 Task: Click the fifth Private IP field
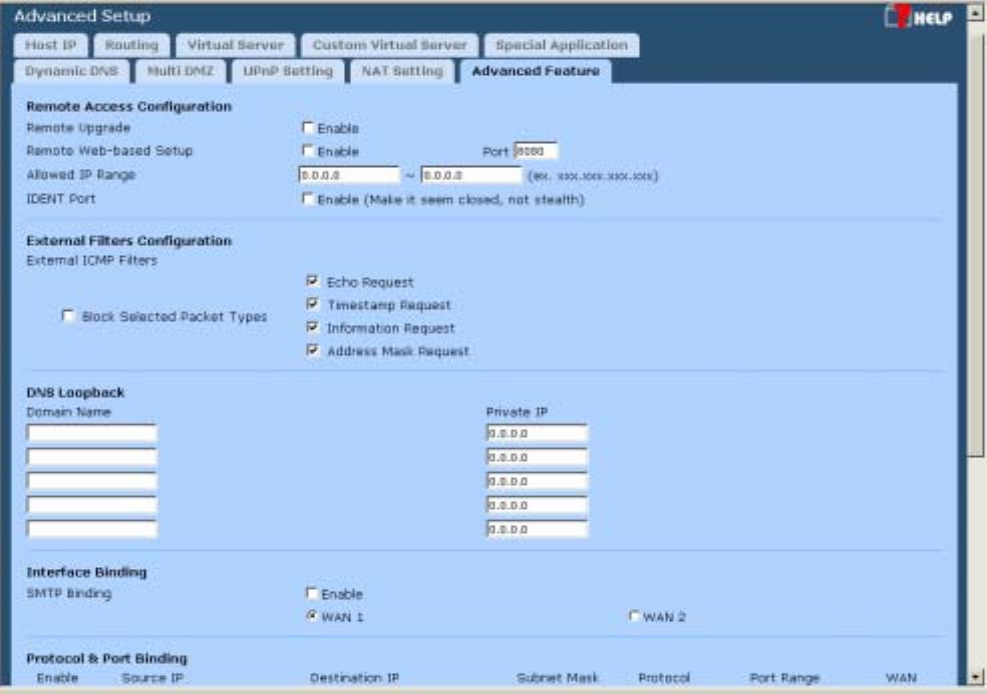537,529
